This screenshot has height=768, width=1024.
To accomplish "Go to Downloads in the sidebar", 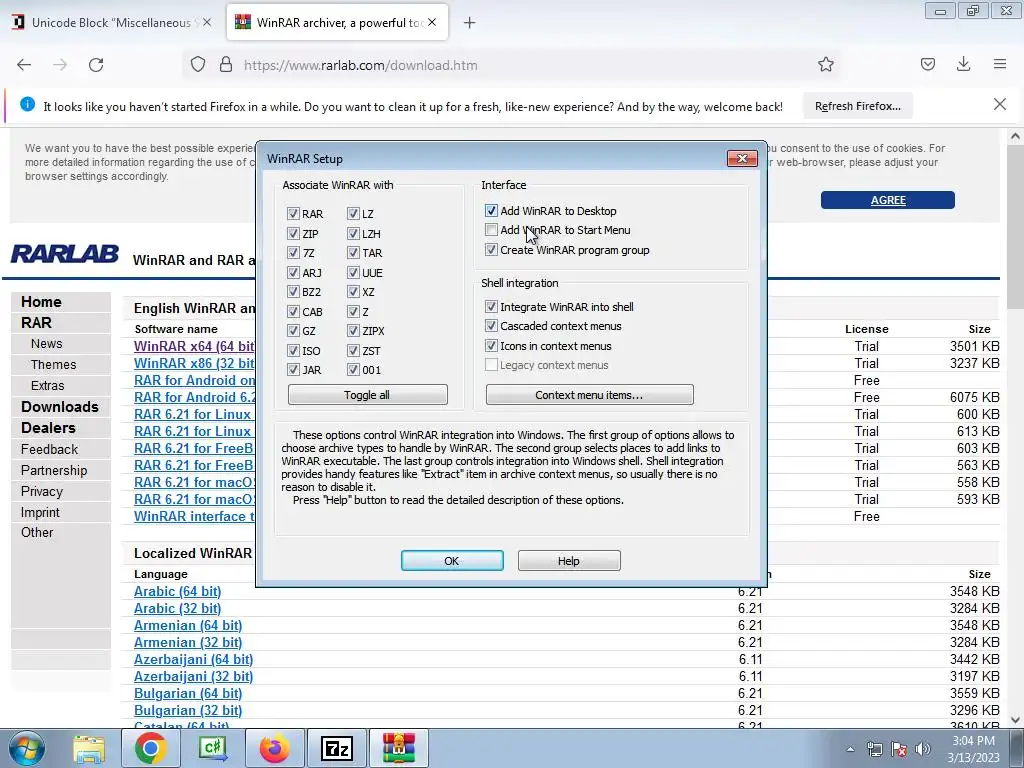I will pyautogui.click(x=59, y=406).
